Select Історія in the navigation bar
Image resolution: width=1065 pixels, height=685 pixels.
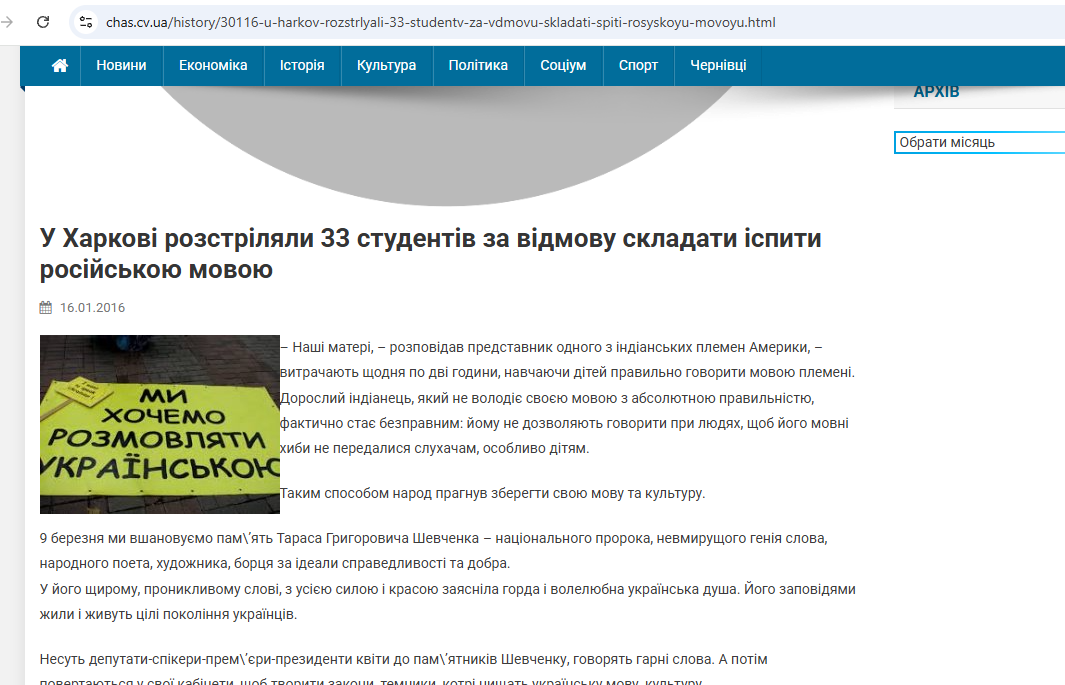[302, 65]
